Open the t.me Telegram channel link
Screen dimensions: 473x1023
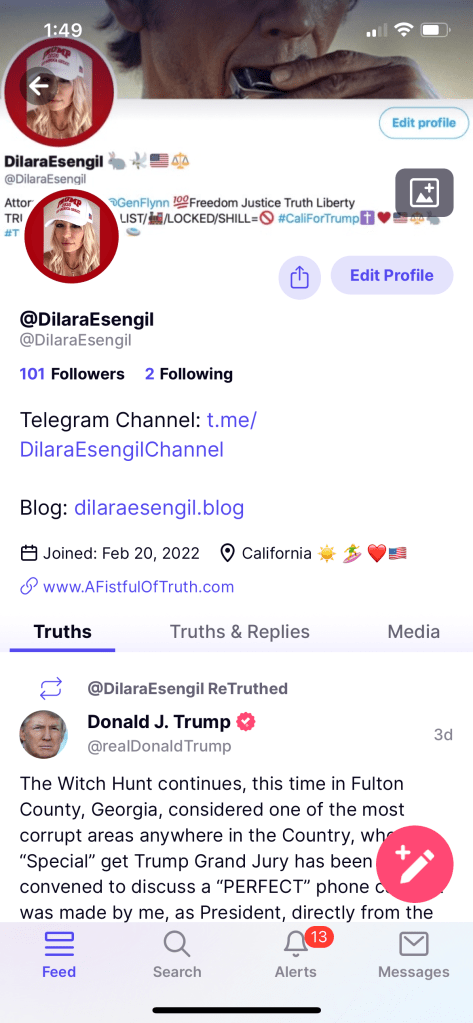tap(138, 435)
